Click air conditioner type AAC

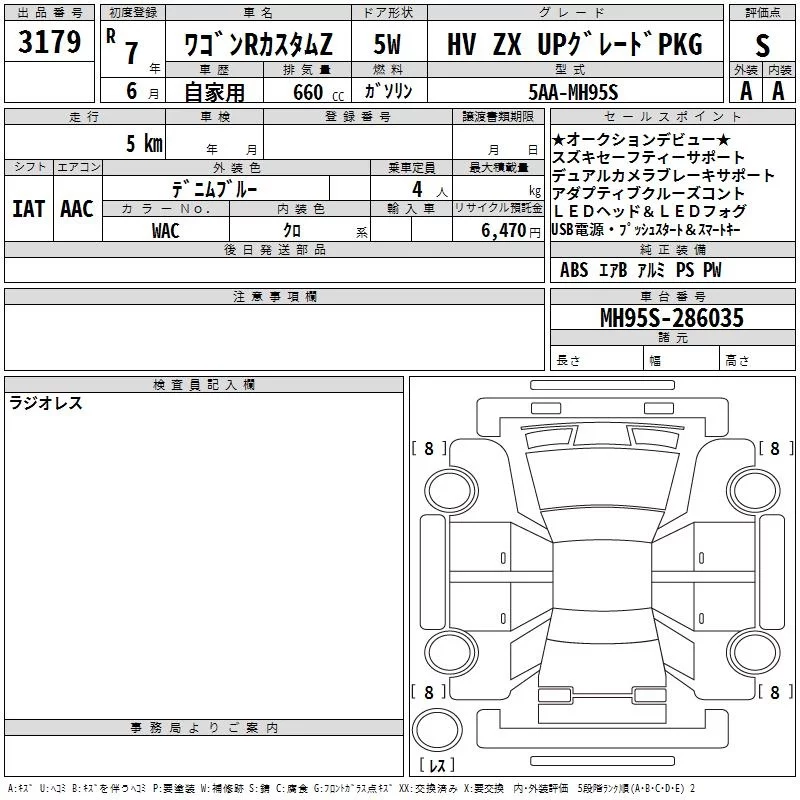pos(77,209)
